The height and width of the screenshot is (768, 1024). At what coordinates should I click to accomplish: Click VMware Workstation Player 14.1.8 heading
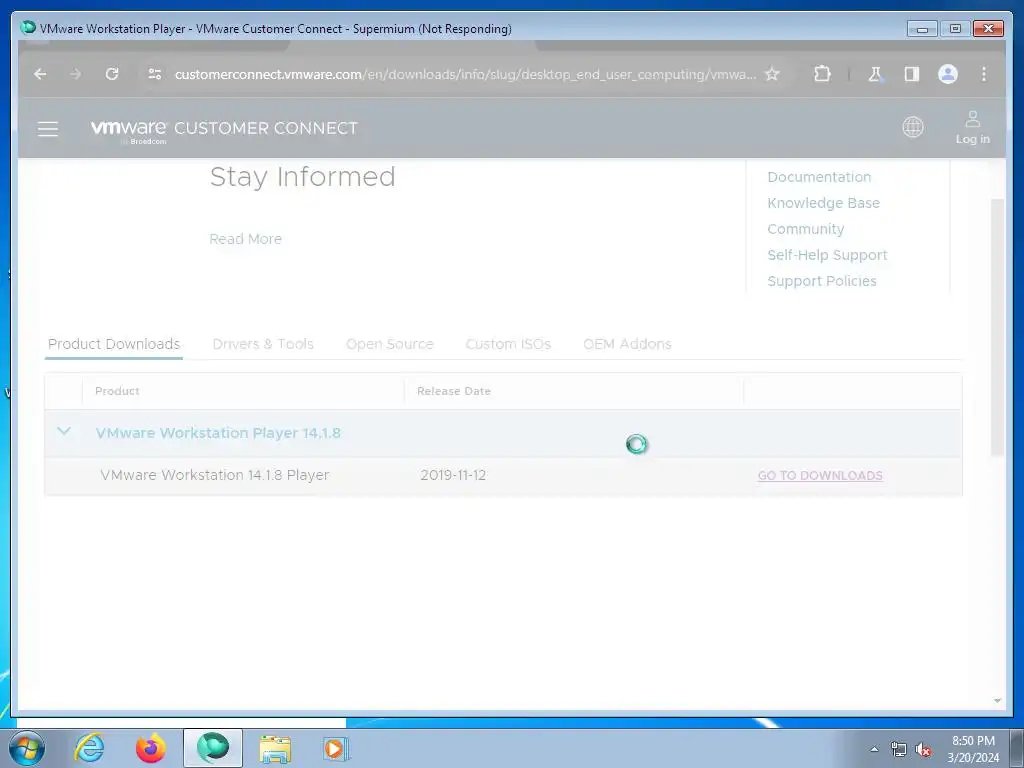[217, 433]
